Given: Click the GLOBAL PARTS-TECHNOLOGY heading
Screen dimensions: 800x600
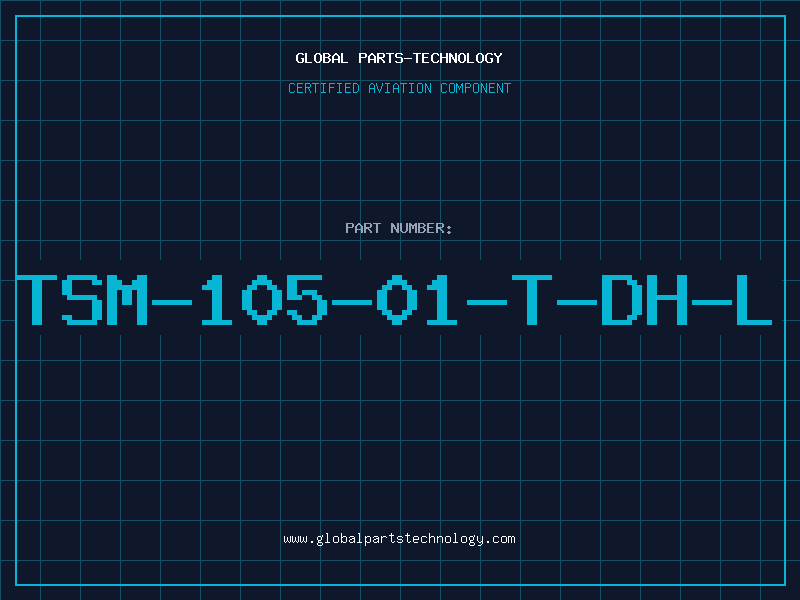Looking at the screenshot, I should tap(399, 58).
